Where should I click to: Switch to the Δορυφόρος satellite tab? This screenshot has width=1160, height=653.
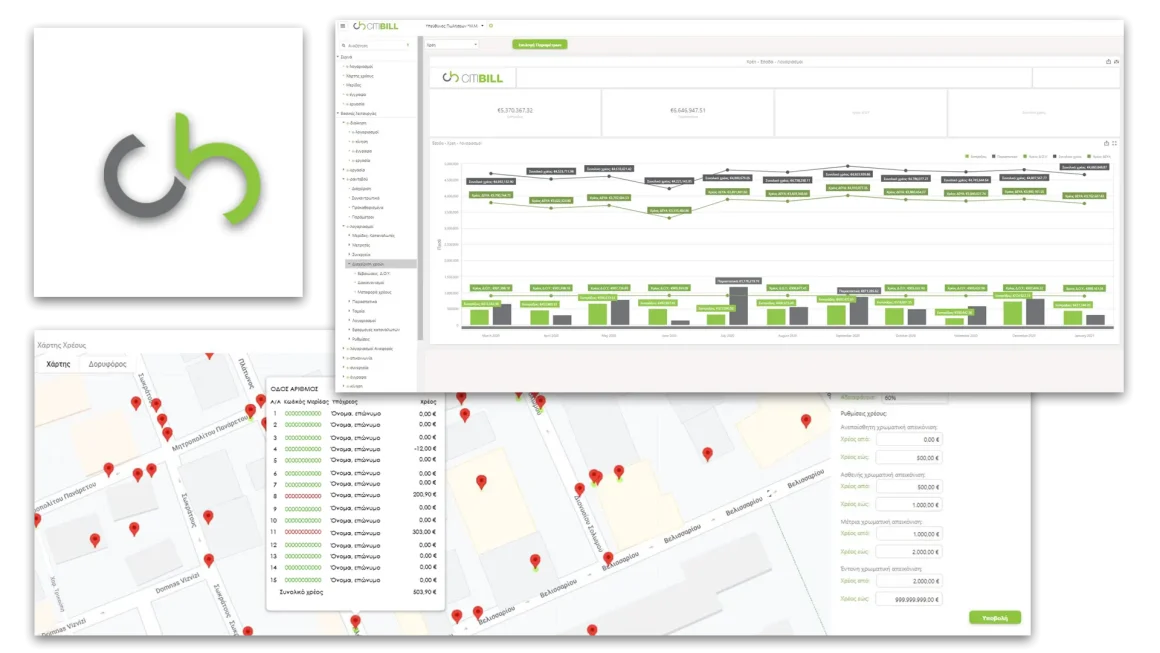(x=107, y=364)
